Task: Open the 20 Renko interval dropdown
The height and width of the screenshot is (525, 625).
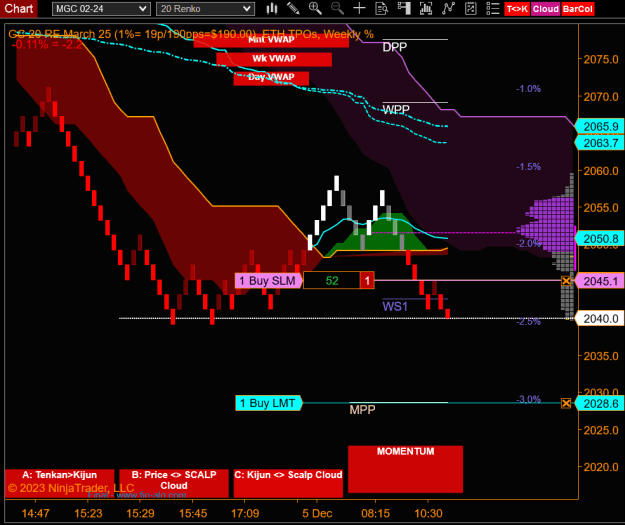Action: 205,9
